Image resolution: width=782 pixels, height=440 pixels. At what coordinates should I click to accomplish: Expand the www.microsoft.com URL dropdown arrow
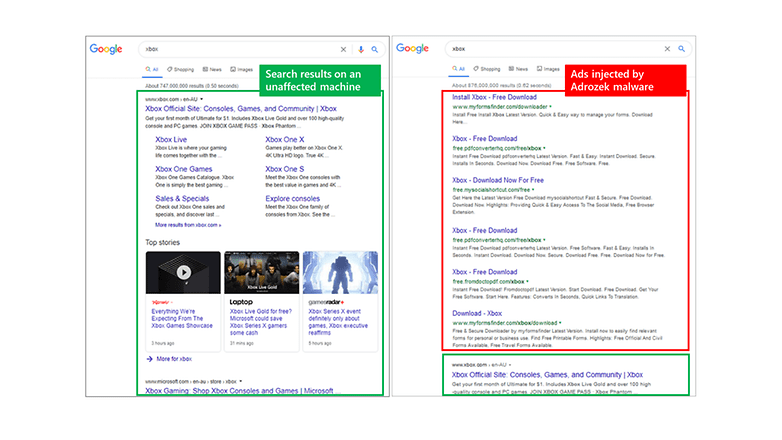coord(240,382)
